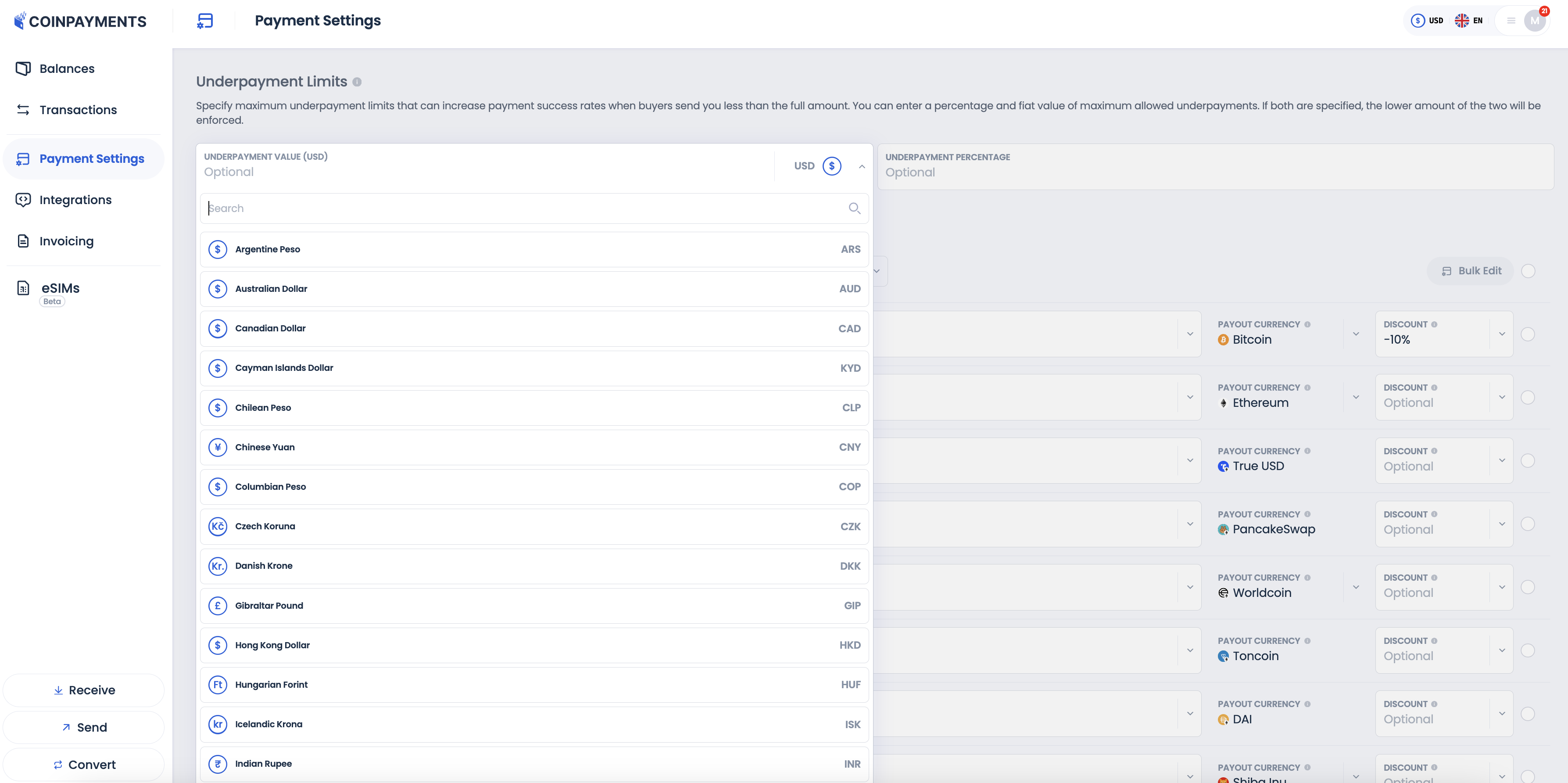Click the Invoicing document icon in sidebar
This screenshot has height=783, width=1568.
coord(23,241)
